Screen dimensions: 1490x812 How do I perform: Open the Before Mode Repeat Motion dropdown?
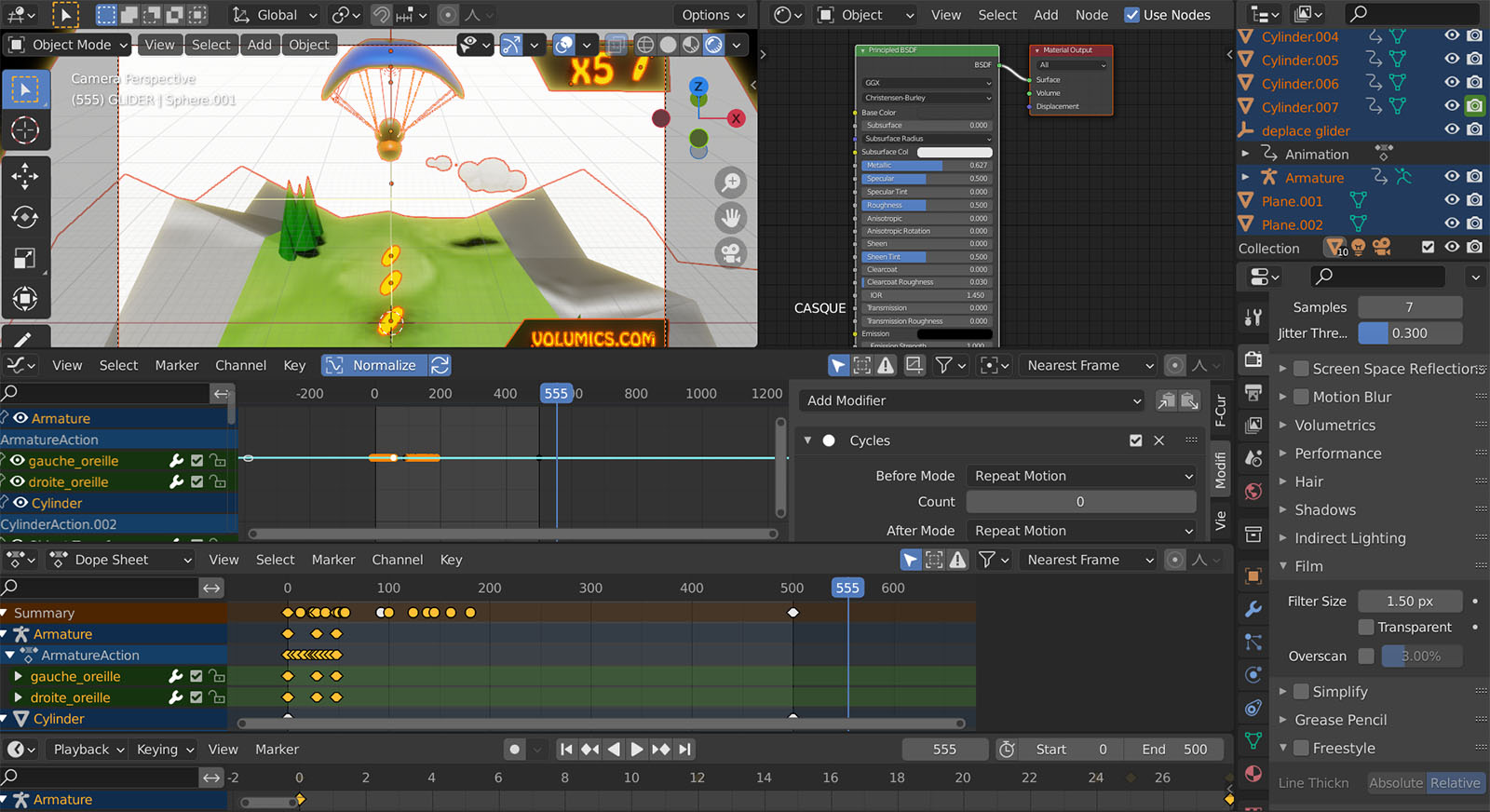tap(1081, 476)
